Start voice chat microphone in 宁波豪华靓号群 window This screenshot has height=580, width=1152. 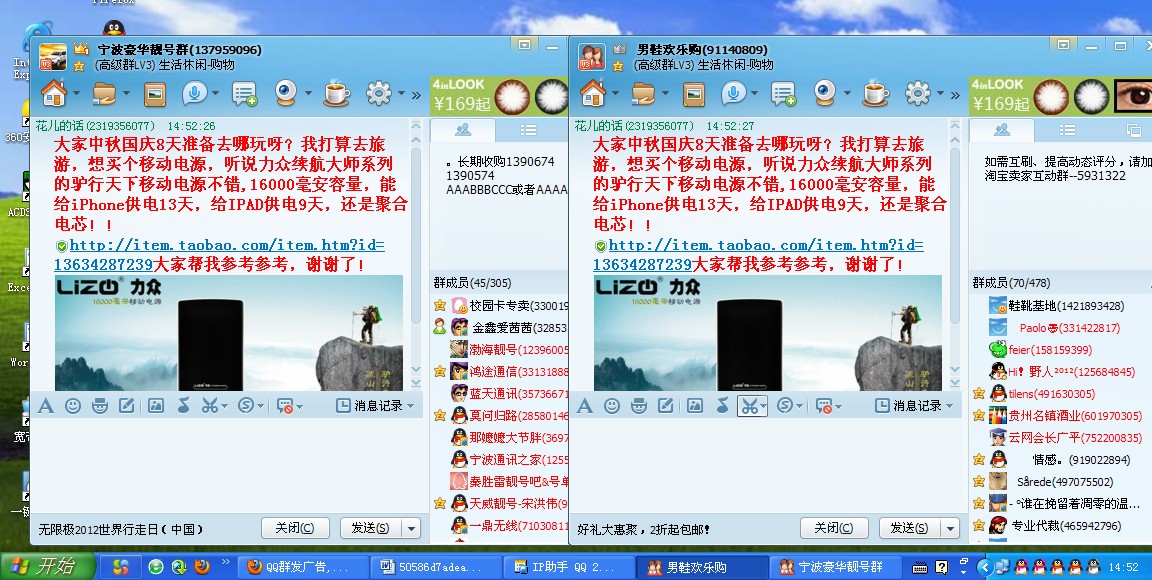(194, 93)
